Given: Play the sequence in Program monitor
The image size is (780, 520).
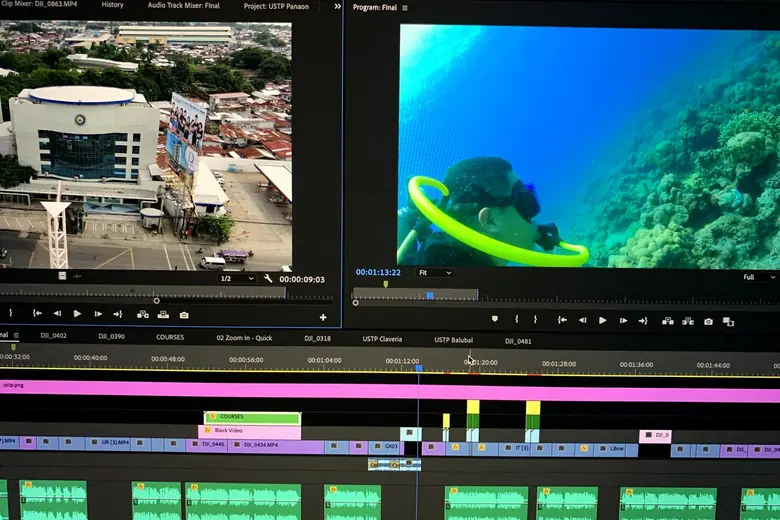Looking at the screenshot, I should [x=602, y=320].
